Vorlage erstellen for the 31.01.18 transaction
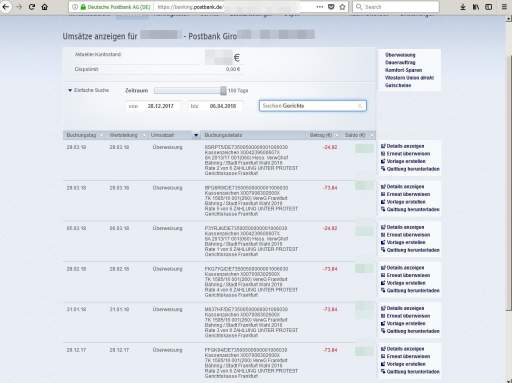This screenshot has width=512, height=383. point(403,323)
